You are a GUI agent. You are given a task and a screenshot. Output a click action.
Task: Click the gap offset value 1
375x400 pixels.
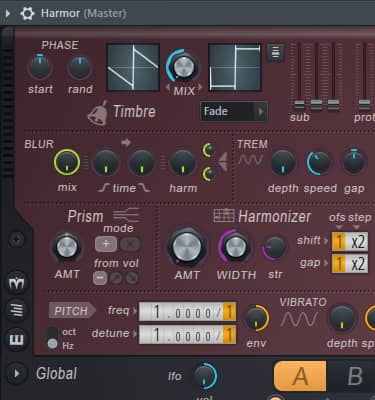point(339,264)
